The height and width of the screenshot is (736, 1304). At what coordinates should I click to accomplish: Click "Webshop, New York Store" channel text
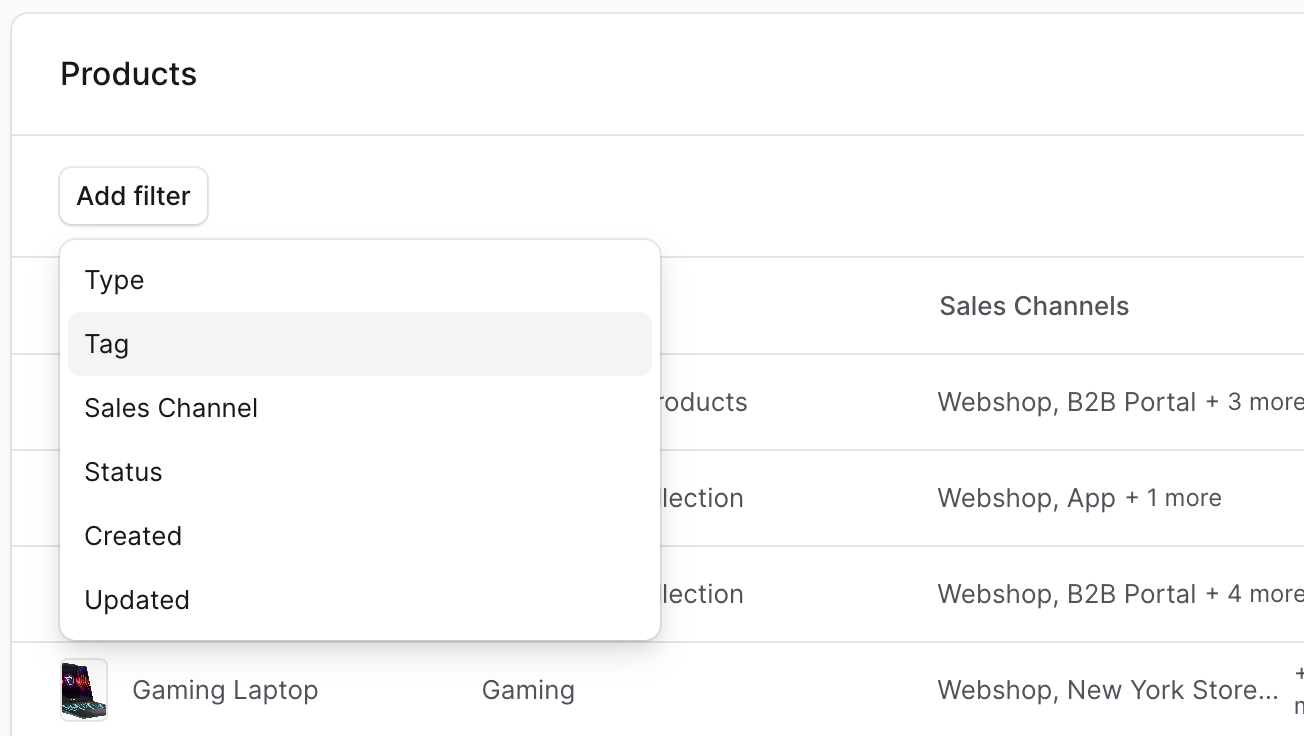[x=1107, y=690]
